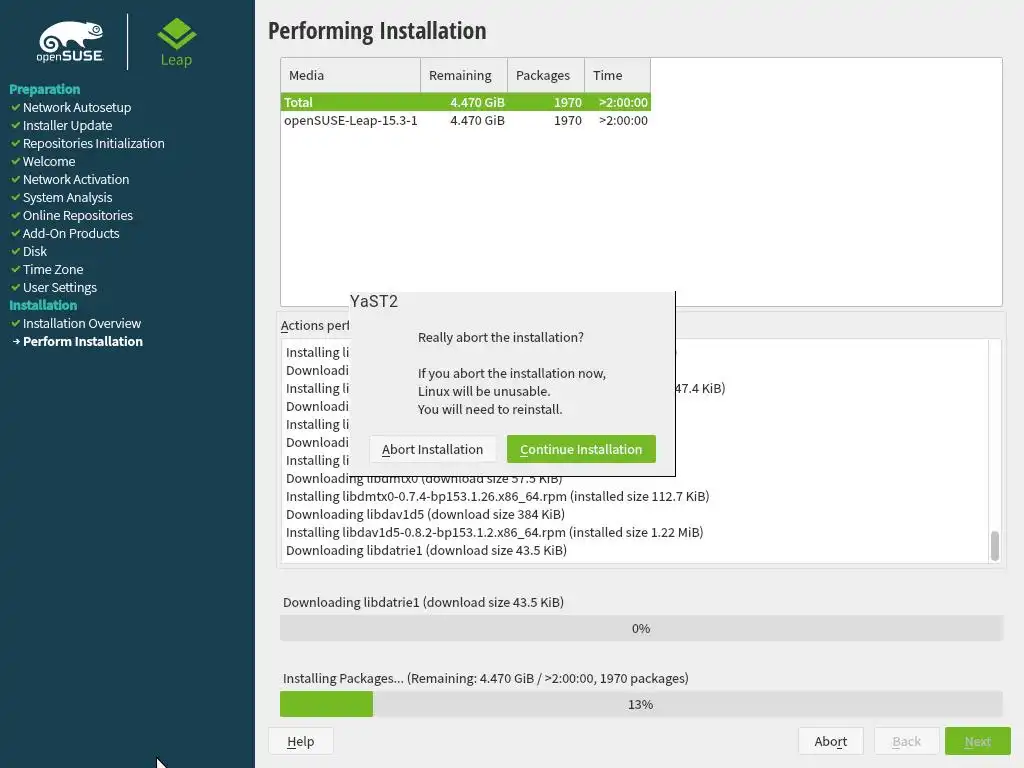Image resolution: width=1024 pixels, height=768 pixels.
Task: Click the Installation section heading
Action: 43,305
